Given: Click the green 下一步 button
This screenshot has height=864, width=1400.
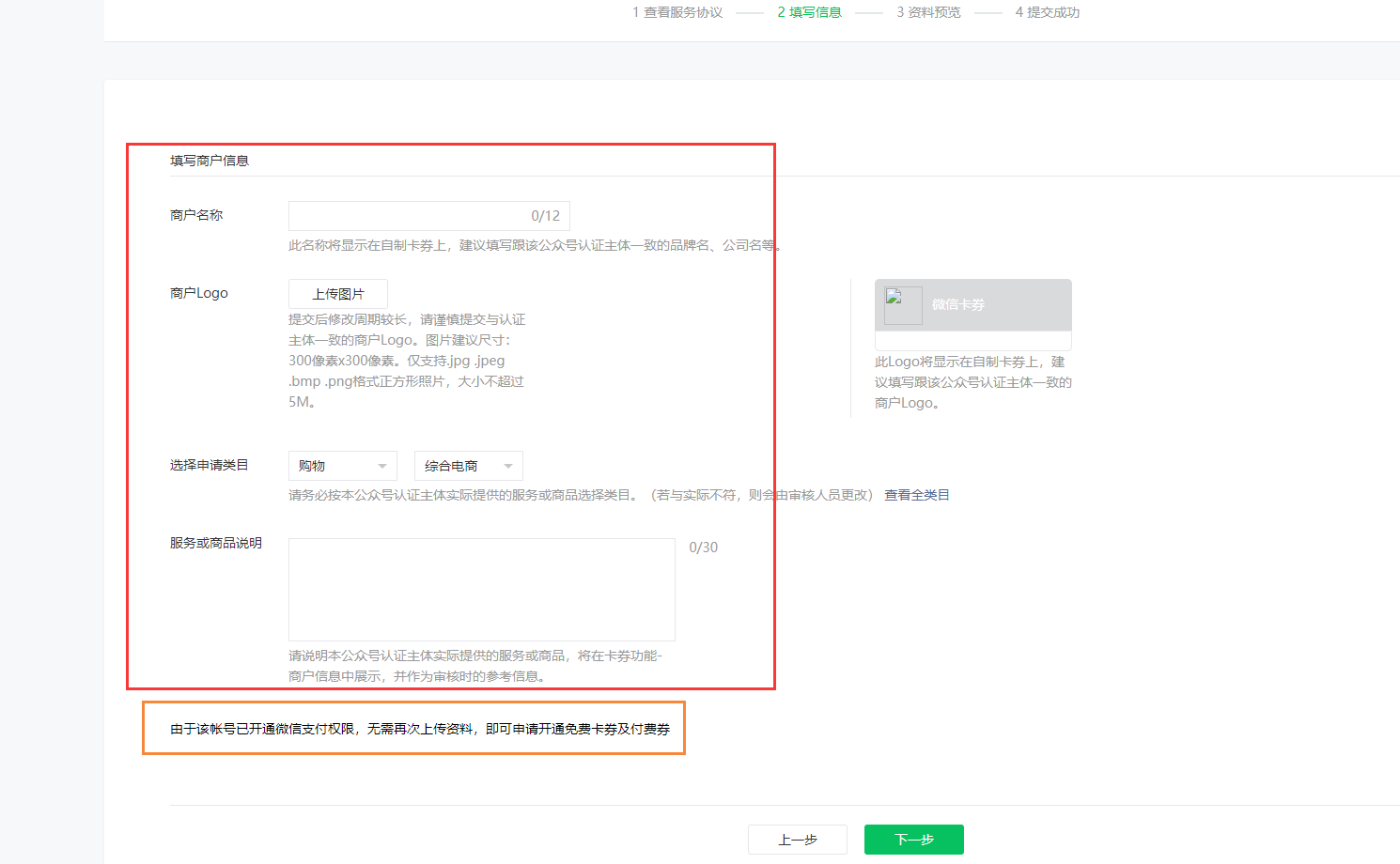Looking at the screenshot, I should [x=913, y=840].
